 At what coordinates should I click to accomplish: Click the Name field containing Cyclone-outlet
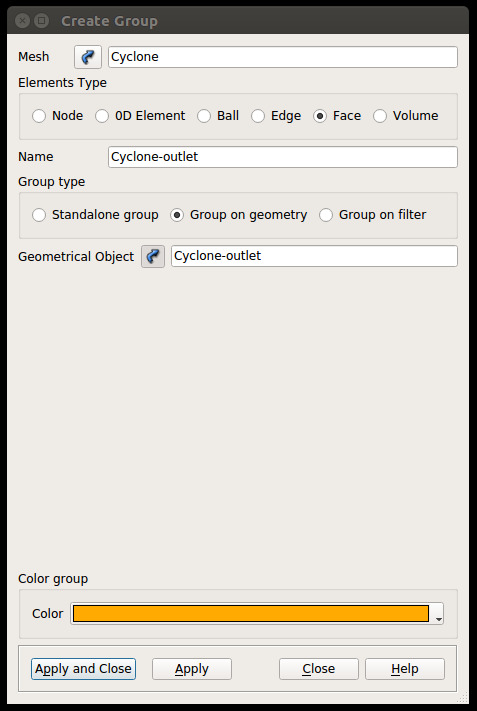[283, 157]
